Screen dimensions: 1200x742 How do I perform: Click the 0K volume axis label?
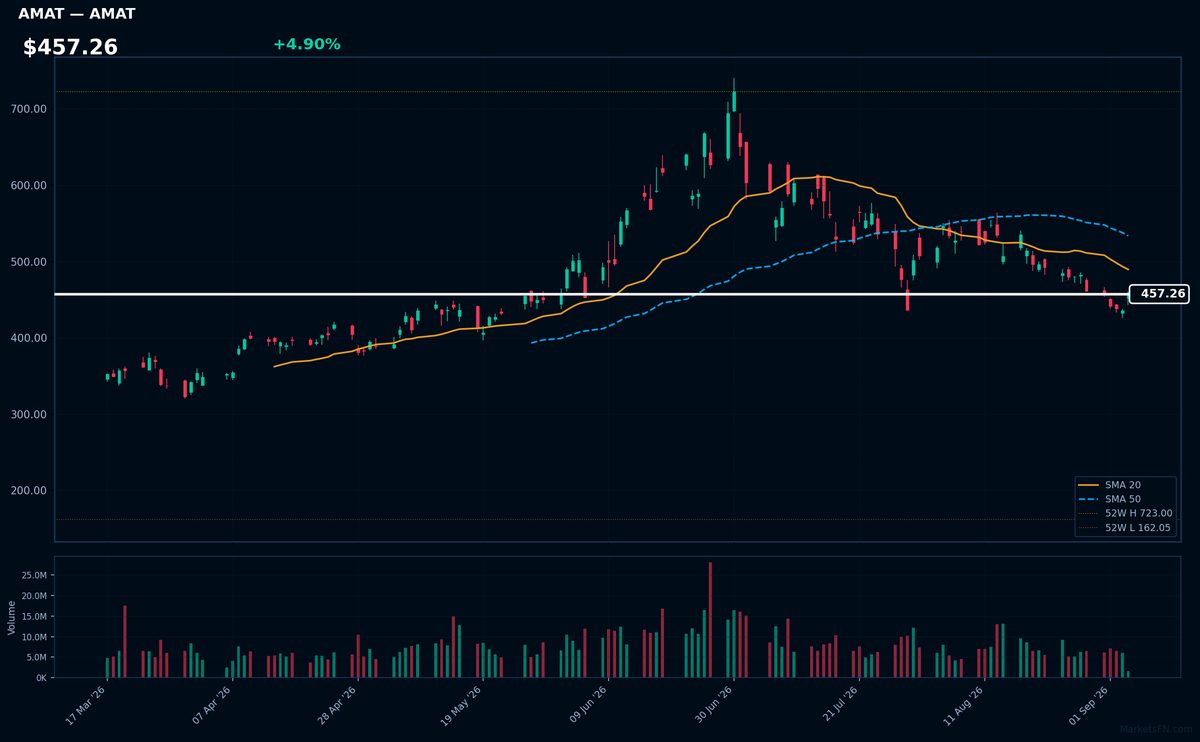coord(41,678)
